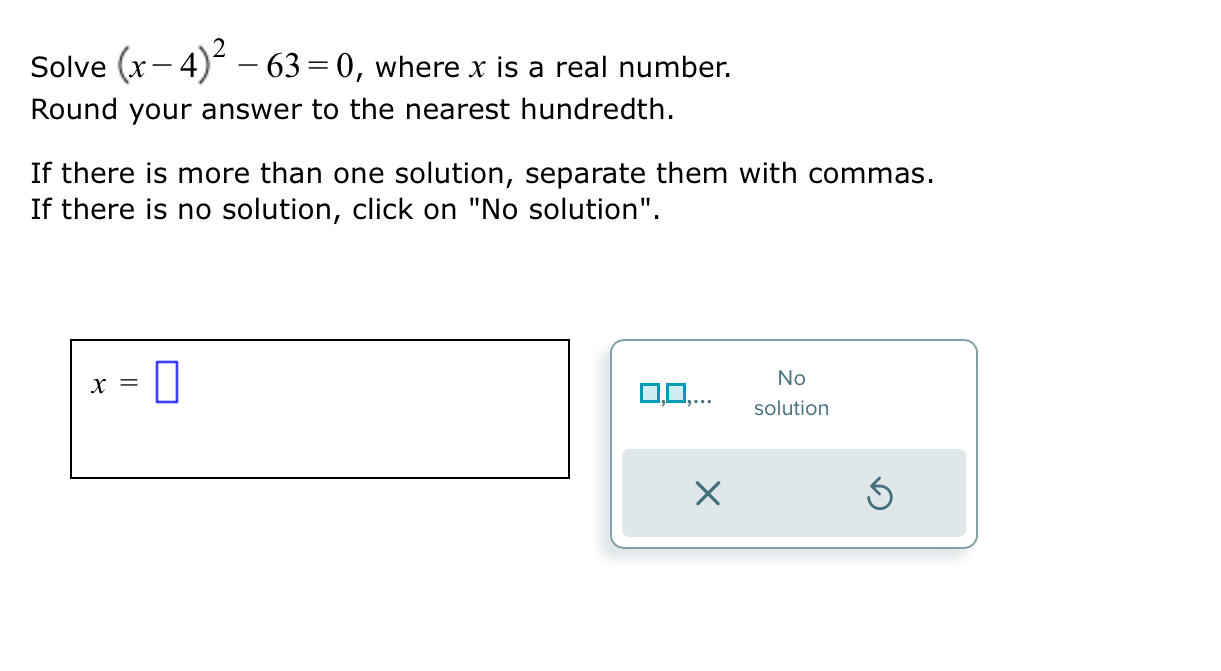Activate the answer palette panel
This screenshot has width=1221, height=671.
pos(793,445)
